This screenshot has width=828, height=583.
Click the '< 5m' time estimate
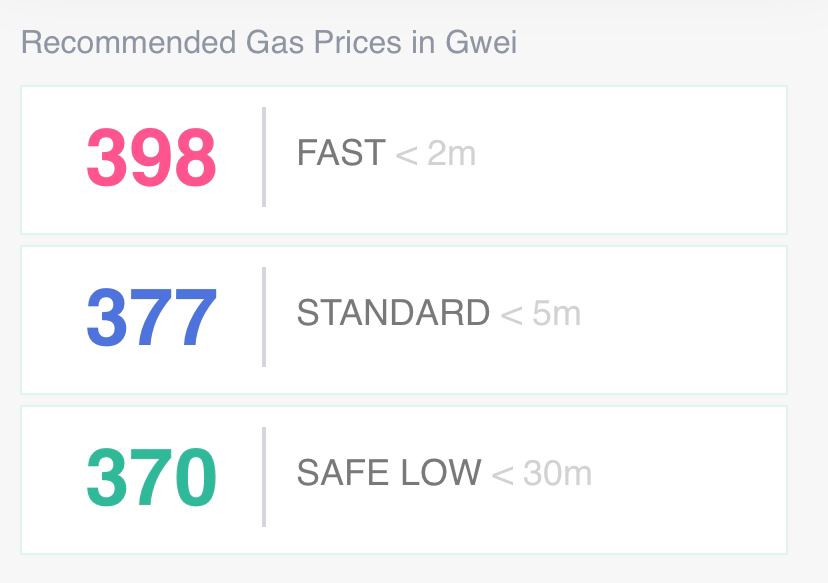pyautogui.click(x=540, y=314)
